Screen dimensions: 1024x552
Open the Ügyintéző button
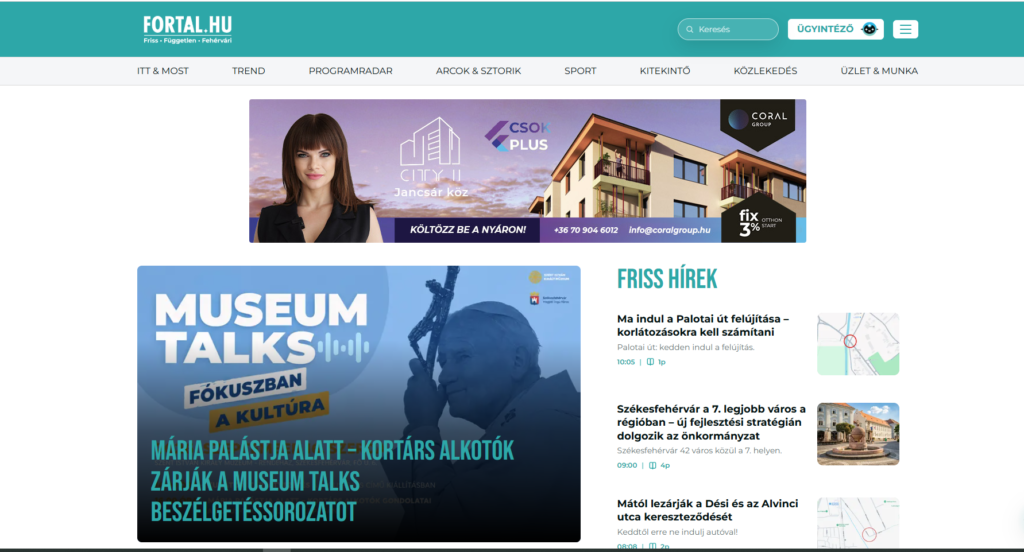pyautogui.click(x=835, y=29)
